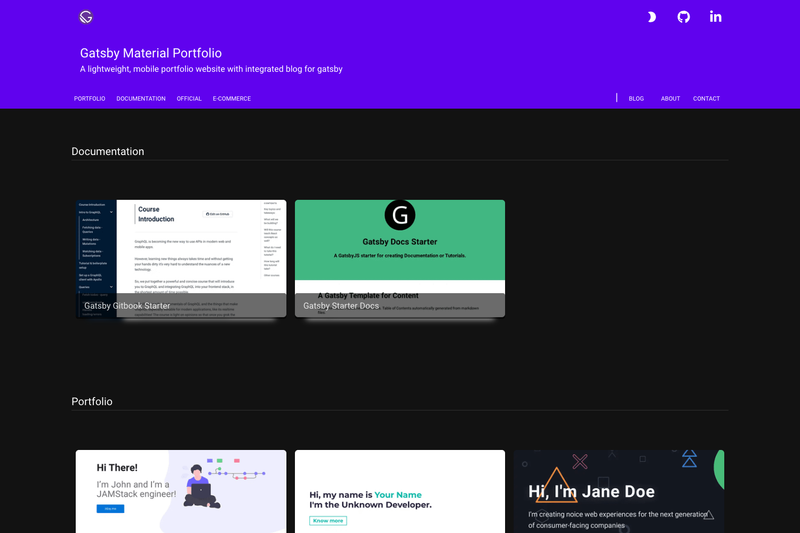Select the Documentation nav tab
This screenshot has width=800, height=533.
141,98
